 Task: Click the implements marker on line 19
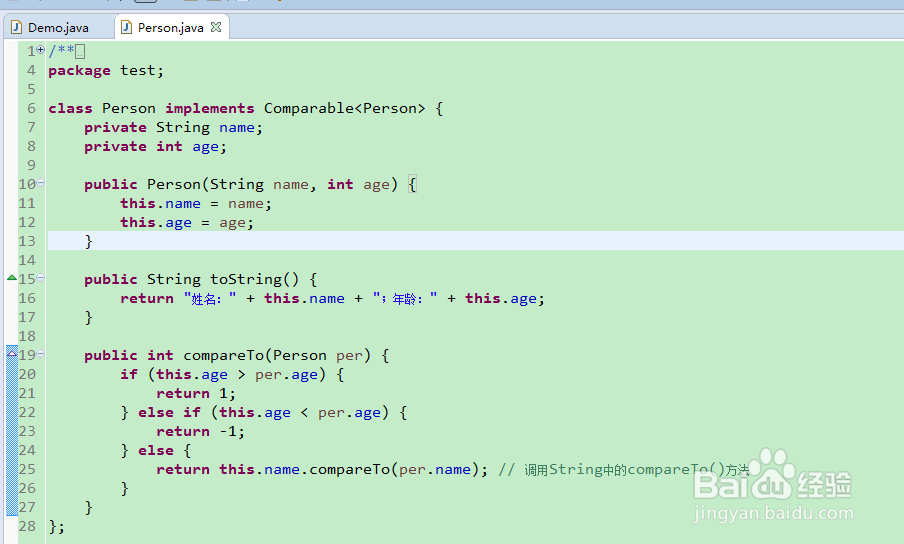12,354
